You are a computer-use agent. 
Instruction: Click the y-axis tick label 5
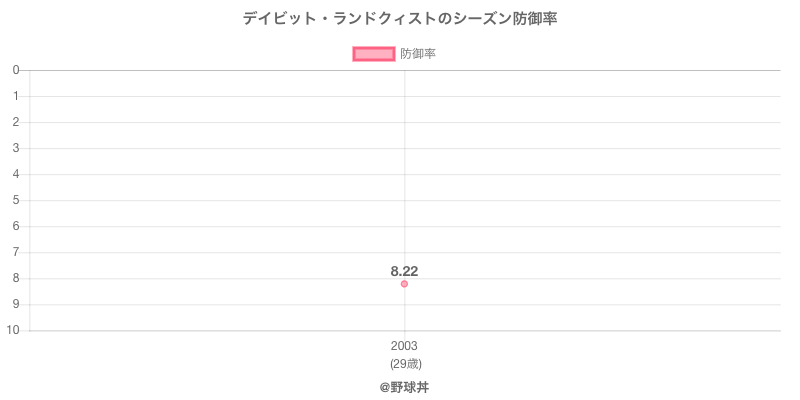pos(17,200)
